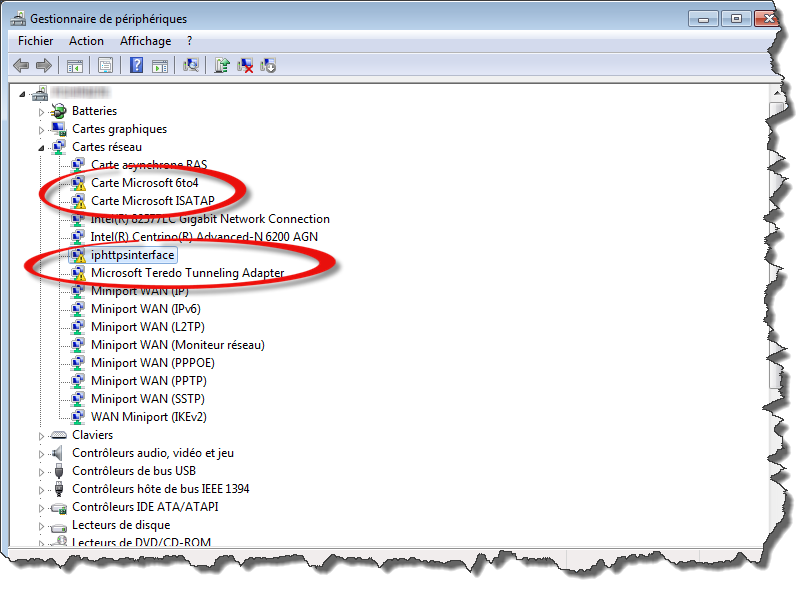The image size is (810, 594).
Task: Click the network icon beside WAN Miniport (IKEv2)
Action: (x=77, y=417)
